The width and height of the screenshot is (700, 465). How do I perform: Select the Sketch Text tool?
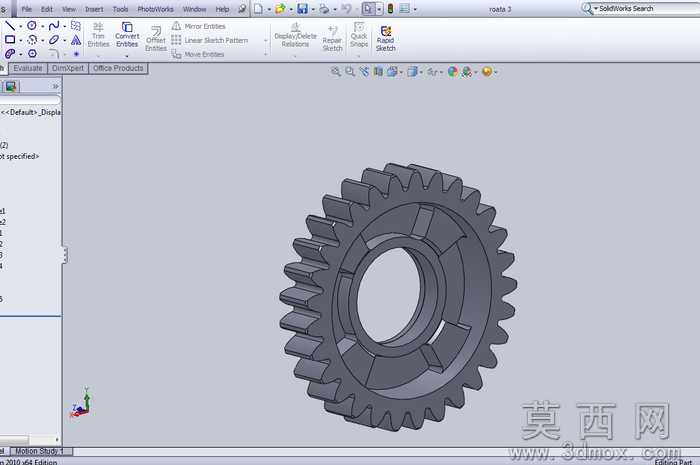pos(76,40)
